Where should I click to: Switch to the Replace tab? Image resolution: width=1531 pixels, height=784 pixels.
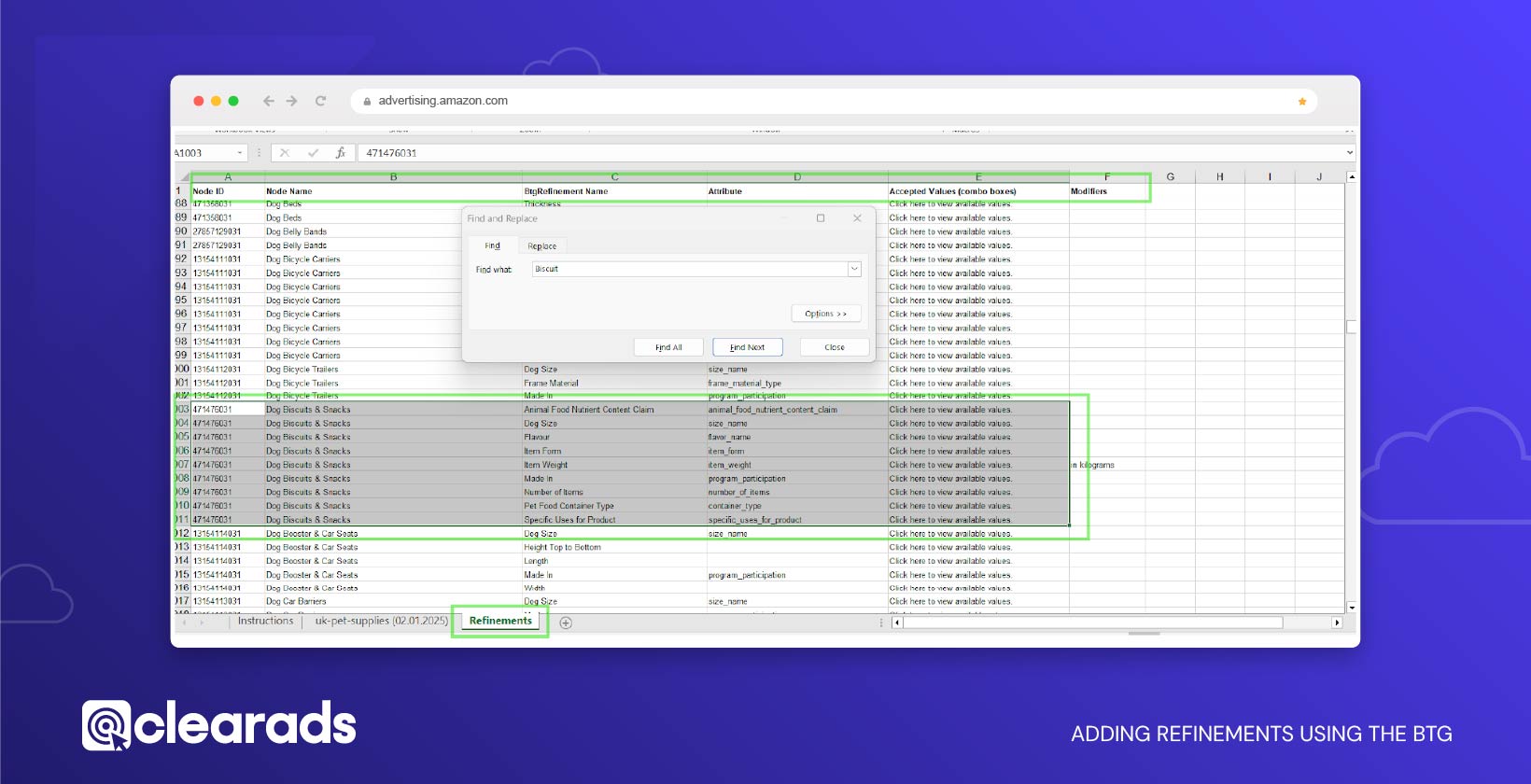tap(541, 246)
